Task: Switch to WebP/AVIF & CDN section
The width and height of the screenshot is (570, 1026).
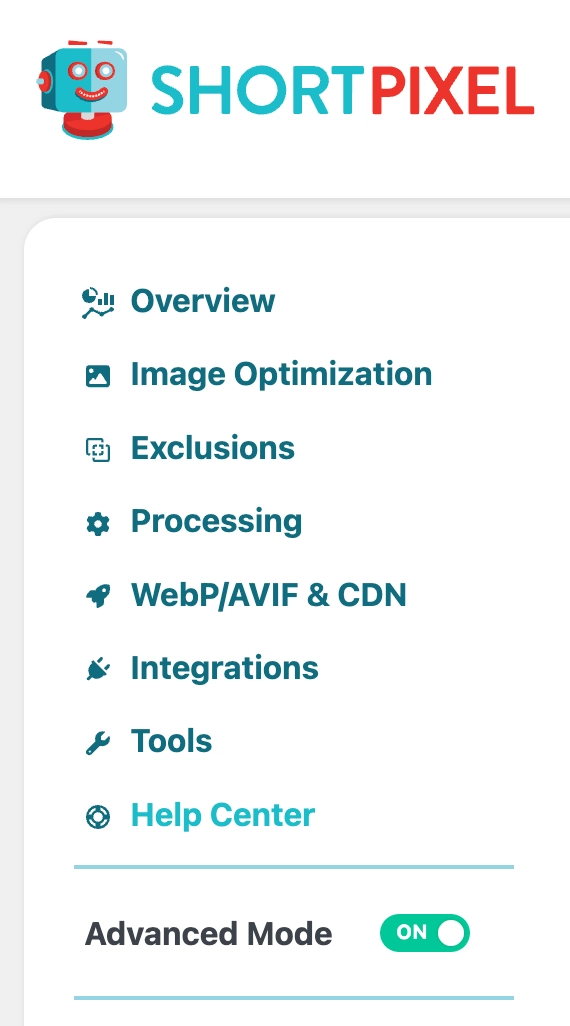Action: [x=268, y=595]
